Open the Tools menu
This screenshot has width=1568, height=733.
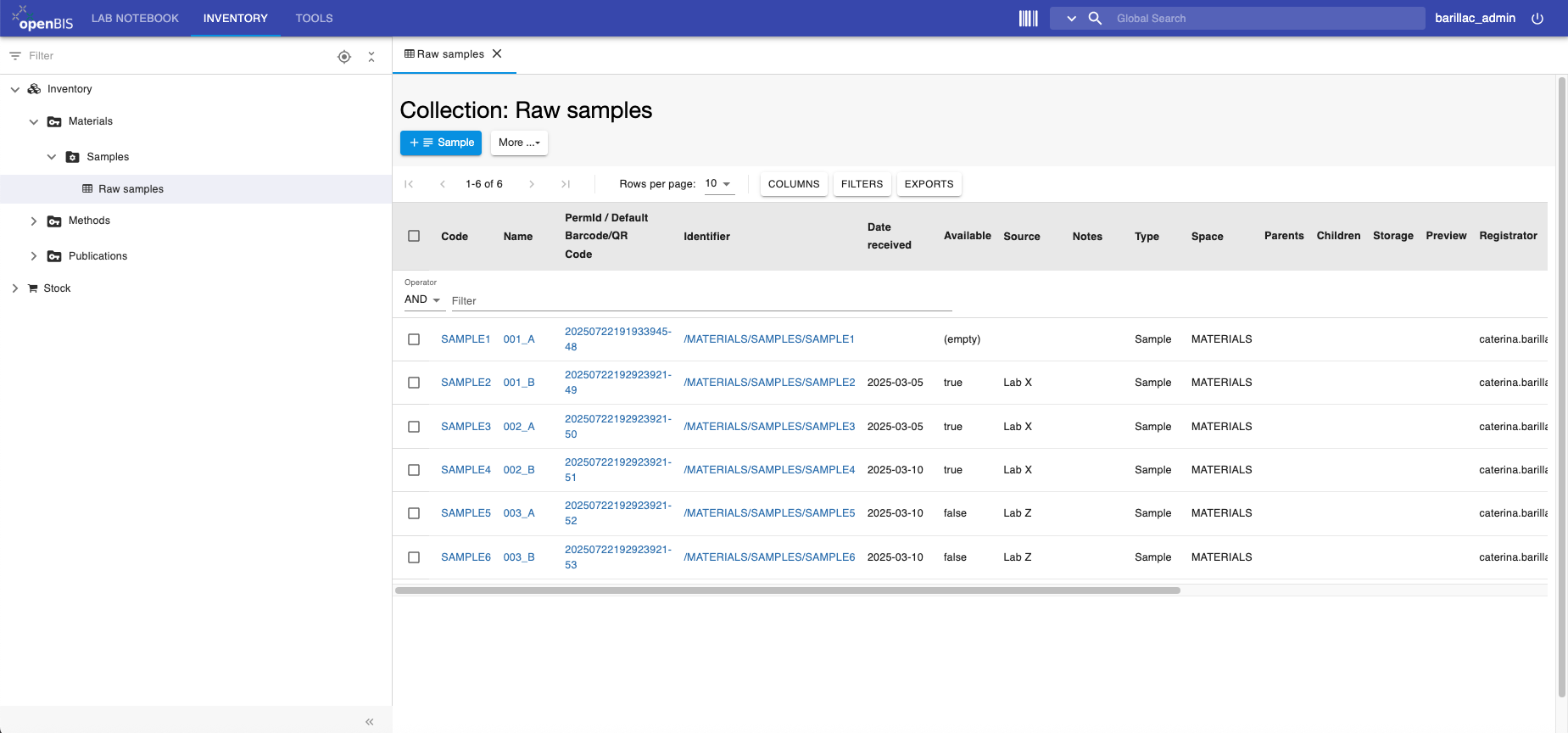point(314,18)
